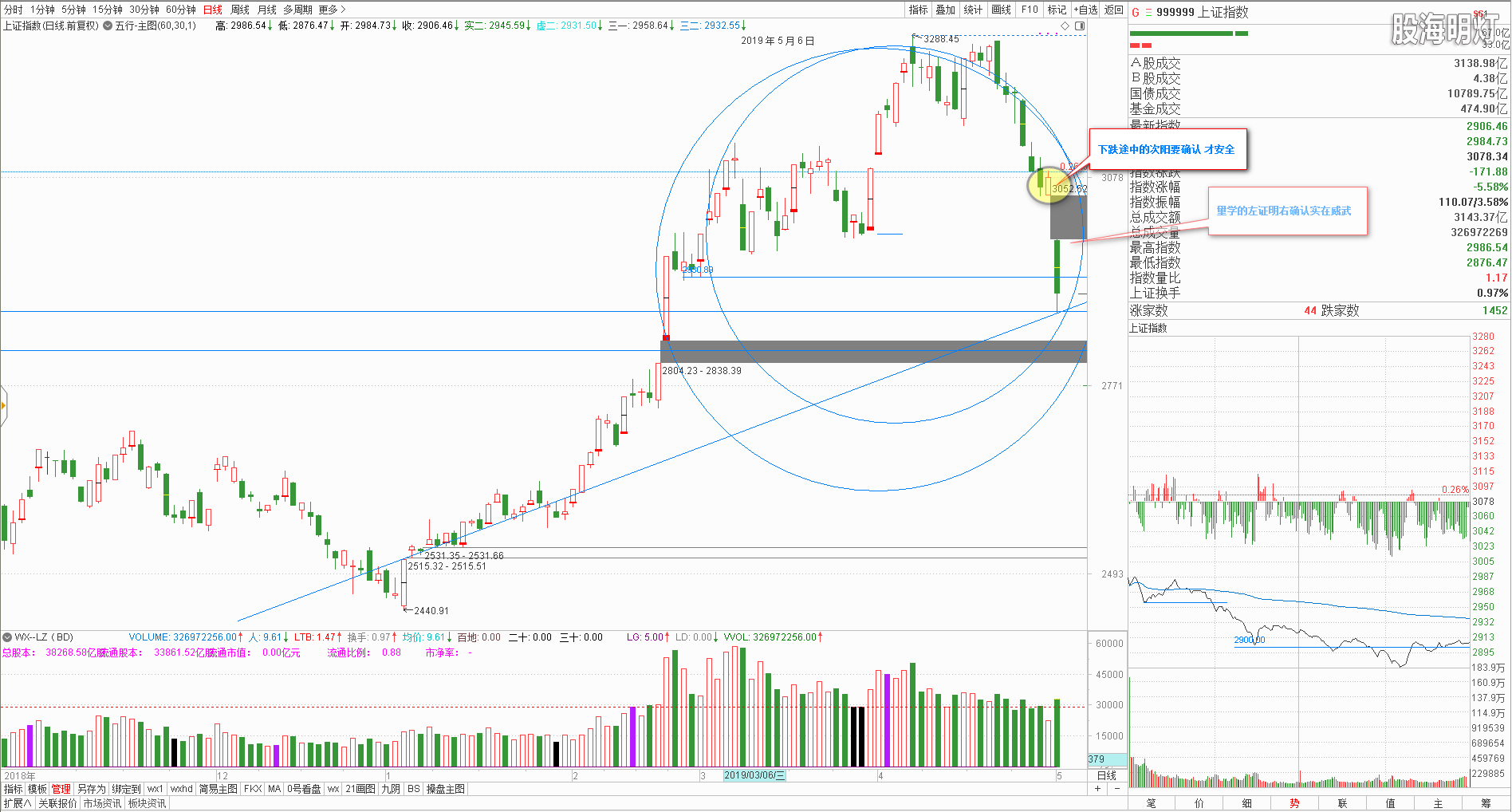Viewport: 1512px width, 812px height.
Task: Click the 叠加 overlay button
Action: 946,10
